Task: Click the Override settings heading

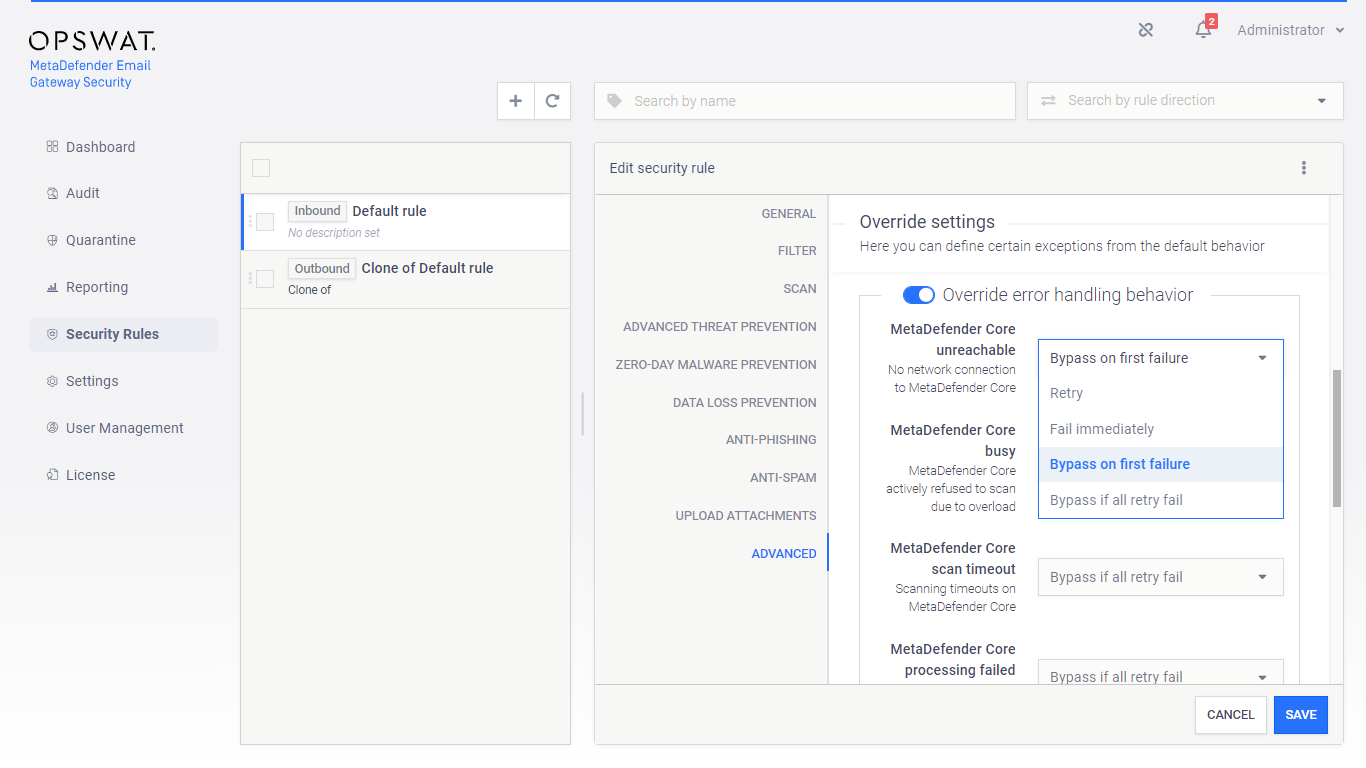Action: tap(927, 222)
